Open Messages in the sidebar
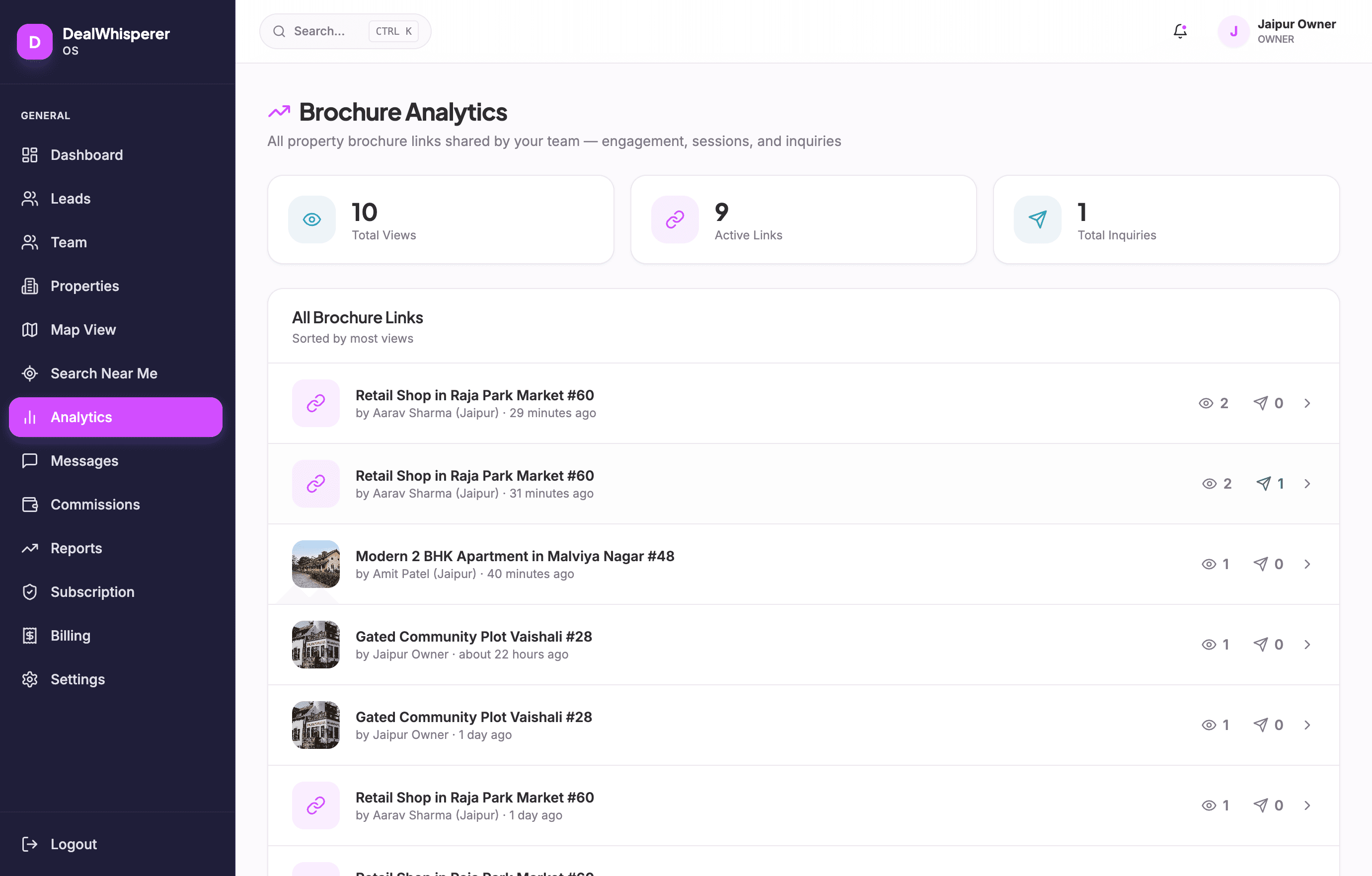This screenshot has width=1372, height=876. coord(116,461)
